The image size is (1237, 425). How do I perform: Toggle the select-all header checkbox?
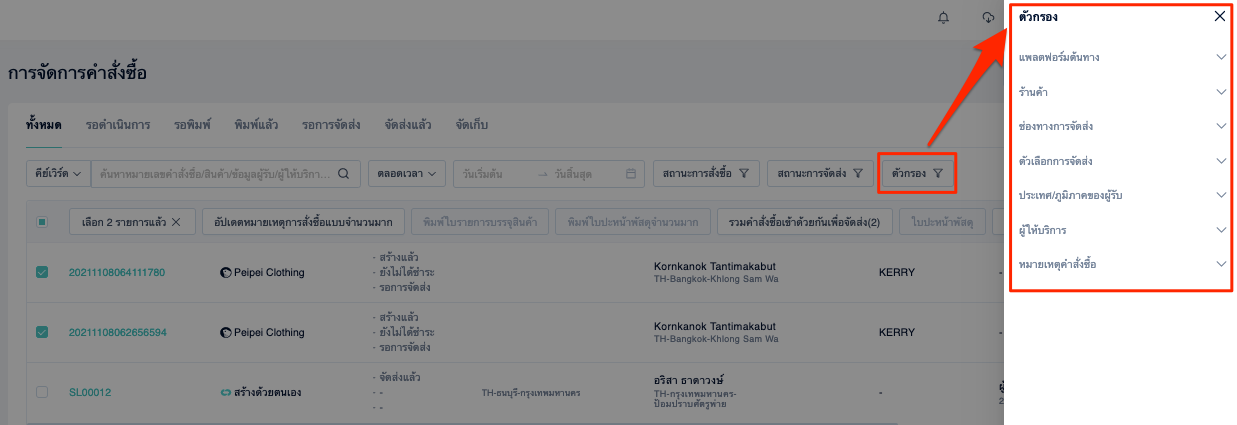pyautogui.click(x=42, y=222)
